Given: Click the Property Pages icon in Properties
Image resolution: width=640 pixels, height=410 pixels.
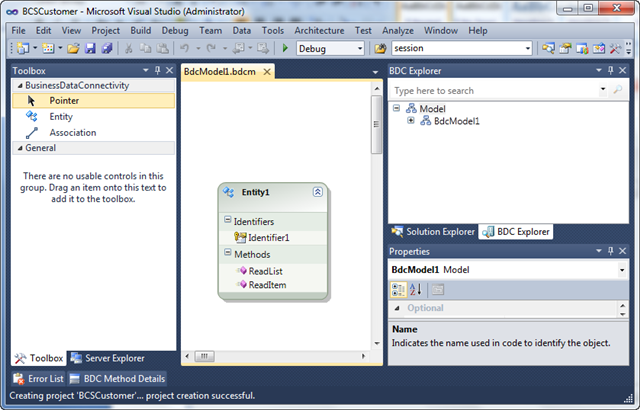Looking at the screenshot, I should [438, 290].
